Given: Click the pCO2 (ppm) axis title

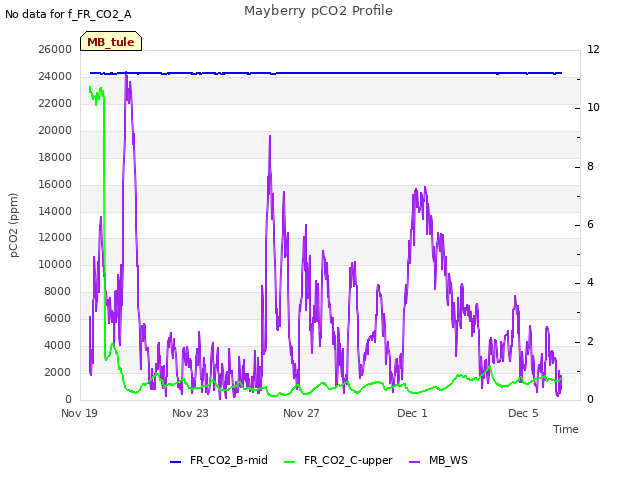Looking at the screenshot, I should coord(13,225).
